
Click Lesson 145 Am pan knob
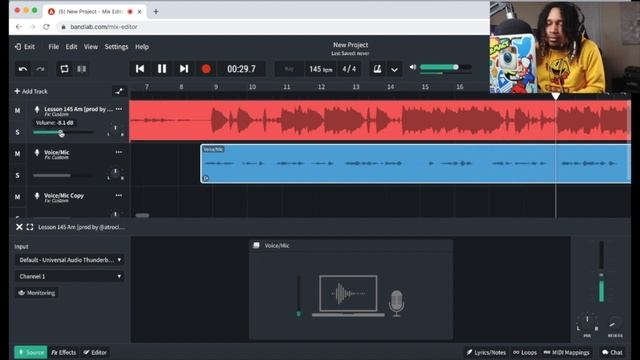point(116,130)
